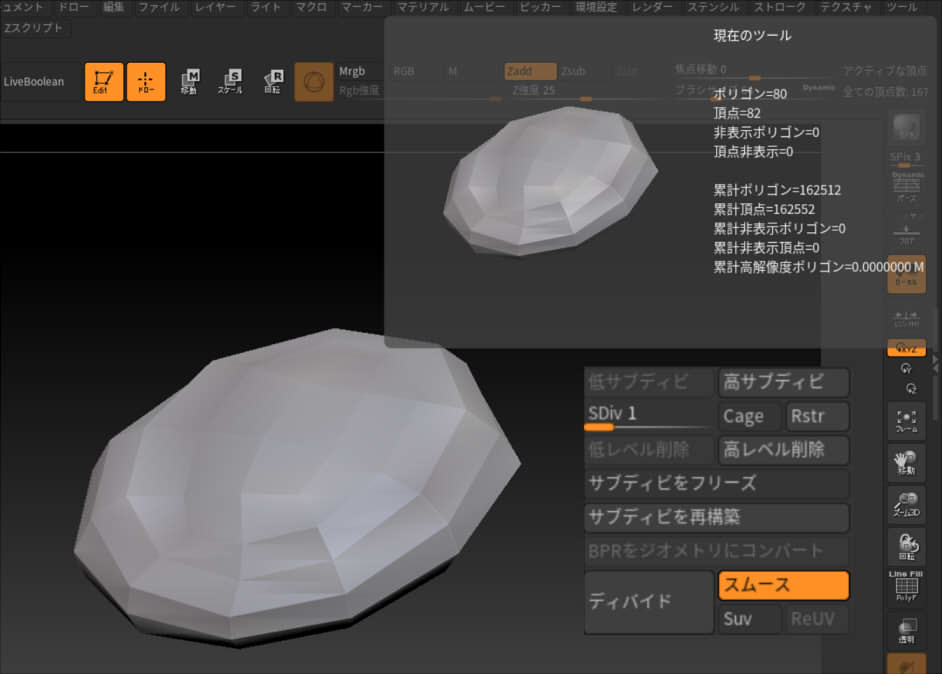The width and height of the screenshot is (942, 674).
Task: Click the right panel divider arrows
Action: (x=935, y=365)
